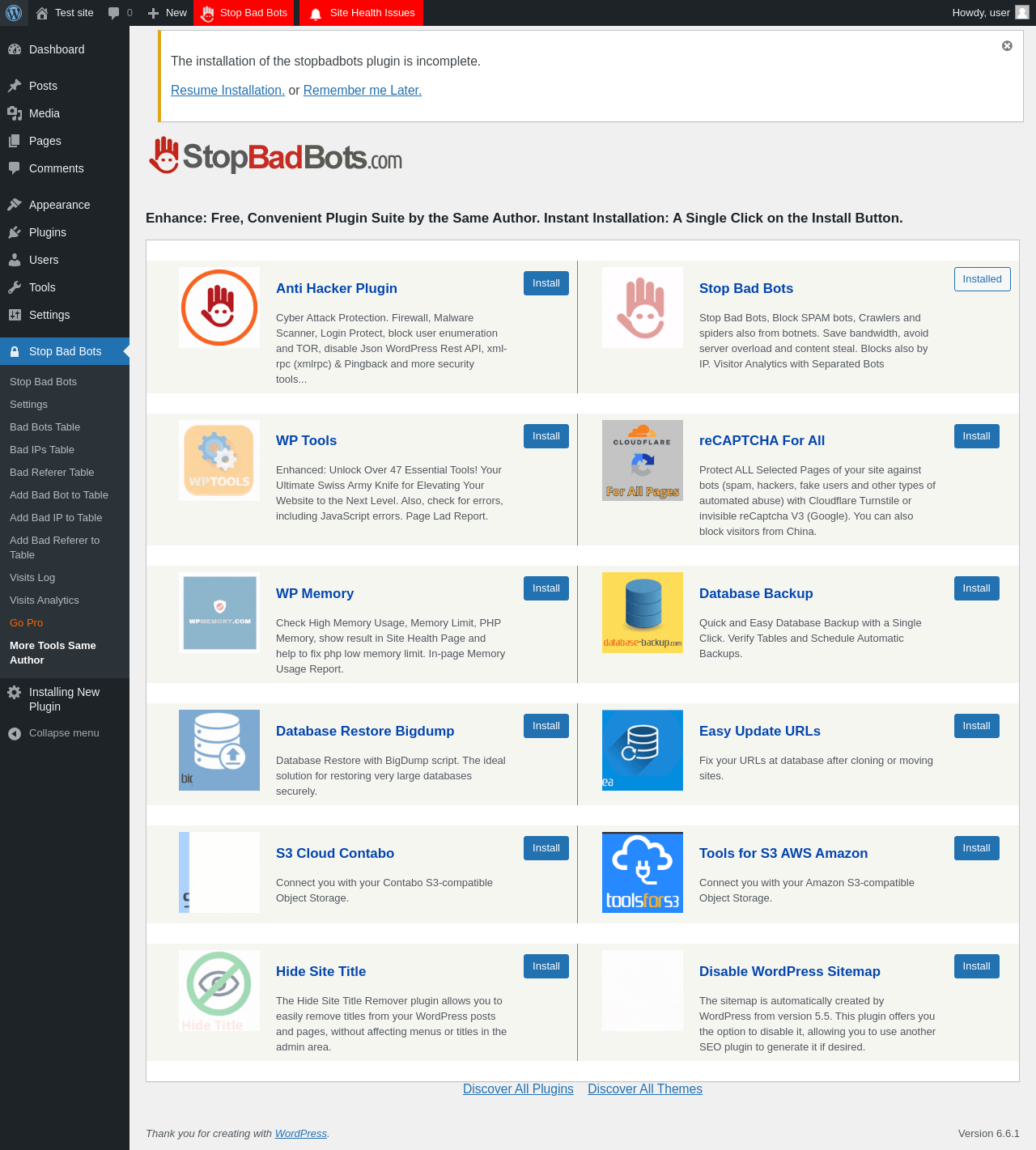Click the Comments icon in sidebar
Image resolution: width=1036 pixels, height=1150 pixels.
pyautogui.click(x=15, y=168)
